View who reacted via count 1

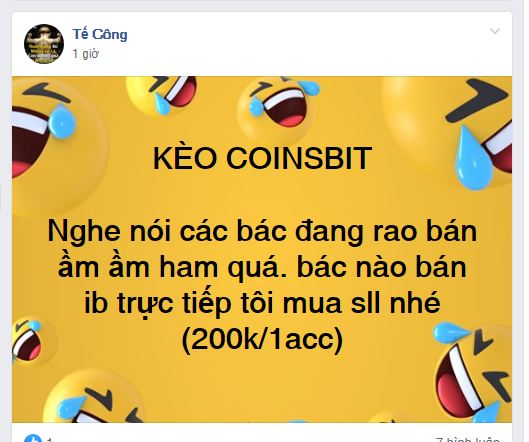[50, 440]
